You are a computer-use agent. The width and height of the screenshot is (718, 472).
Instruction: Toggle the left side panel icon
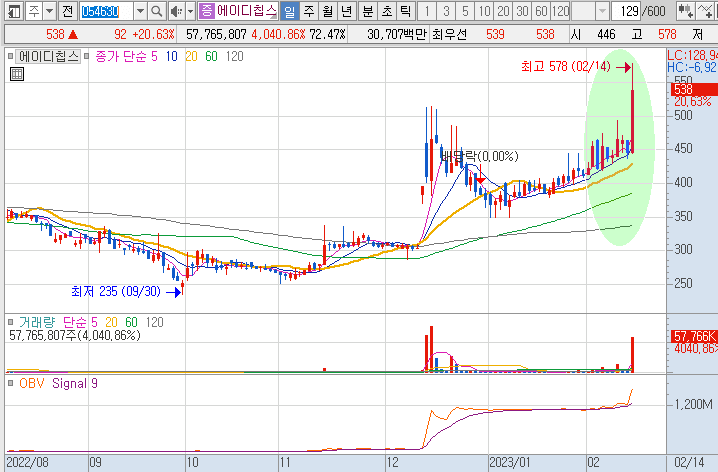click(14, 11)
